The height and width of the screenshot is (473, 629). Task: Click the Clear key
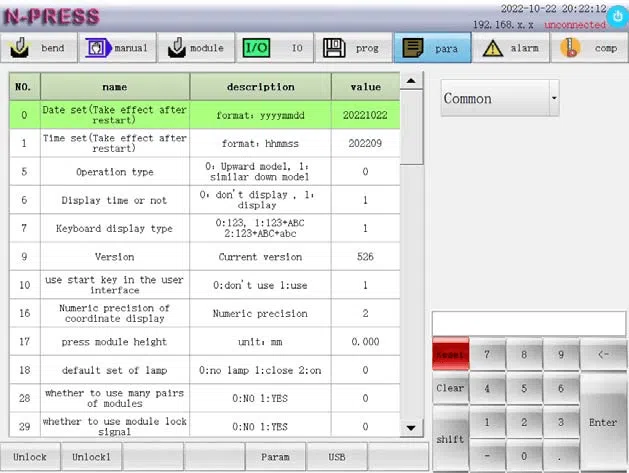pos(450,388)
